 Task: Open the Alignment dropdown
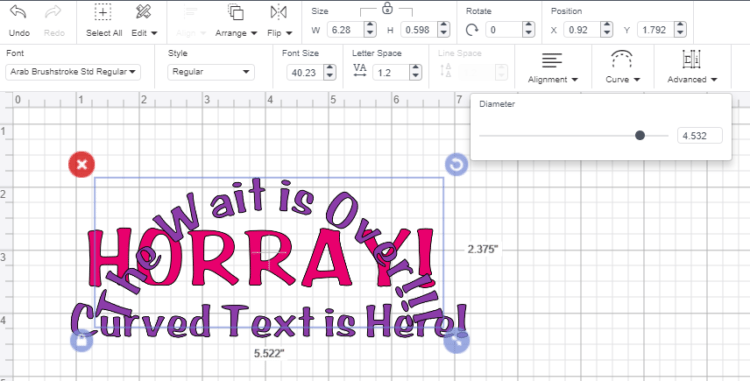click(553, 80)
